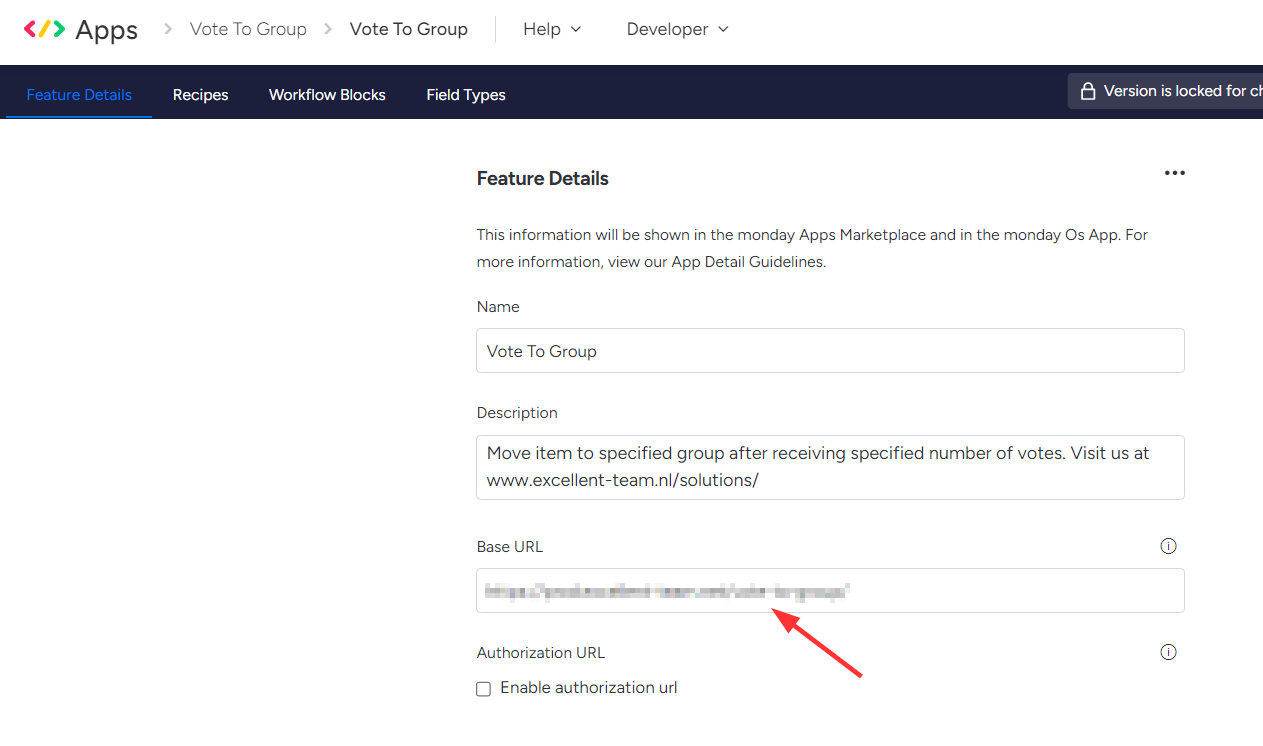The width and height of the screenshot is (1263, 746).
Task: Click the version locked padlock icon
Action: (1088, 92)
